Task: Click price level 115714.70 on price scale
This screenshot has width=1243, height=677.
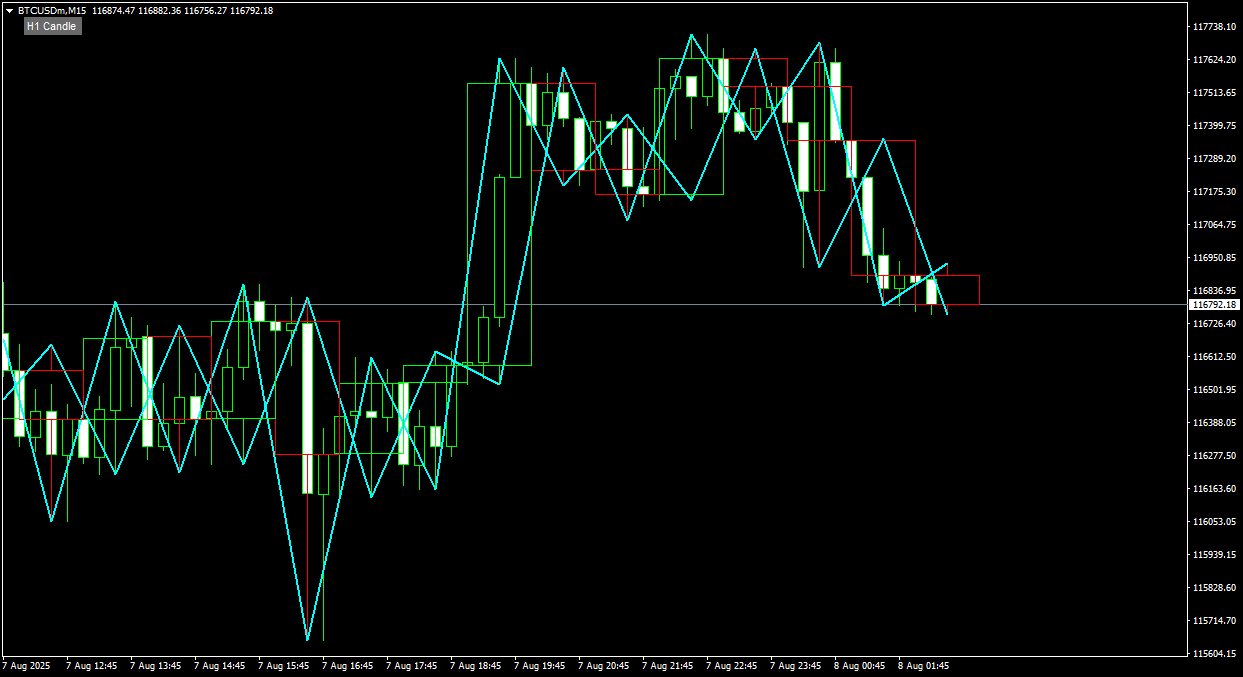Action: tap(1213, 621)
